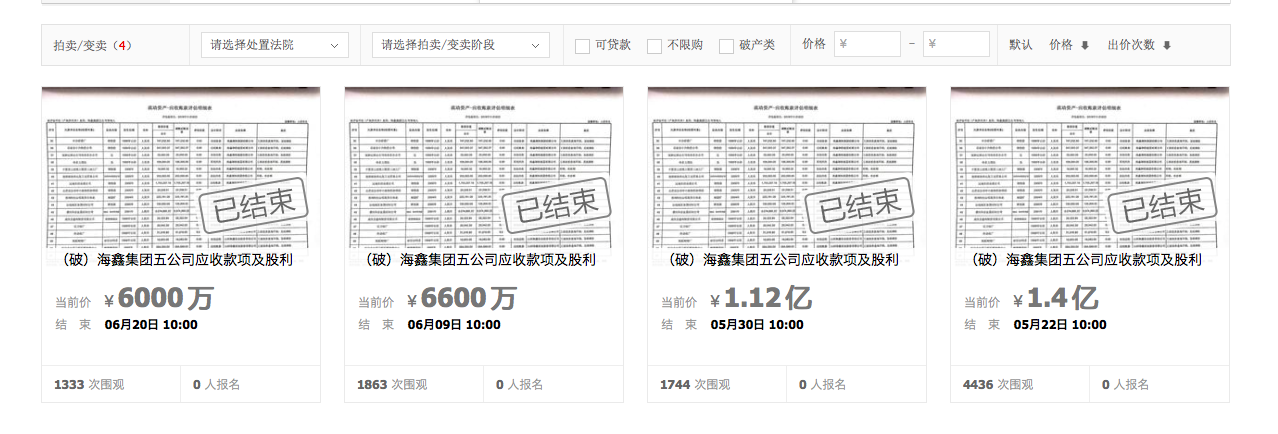
Task: Click the minimum price input field
Action: click(867, 44)
